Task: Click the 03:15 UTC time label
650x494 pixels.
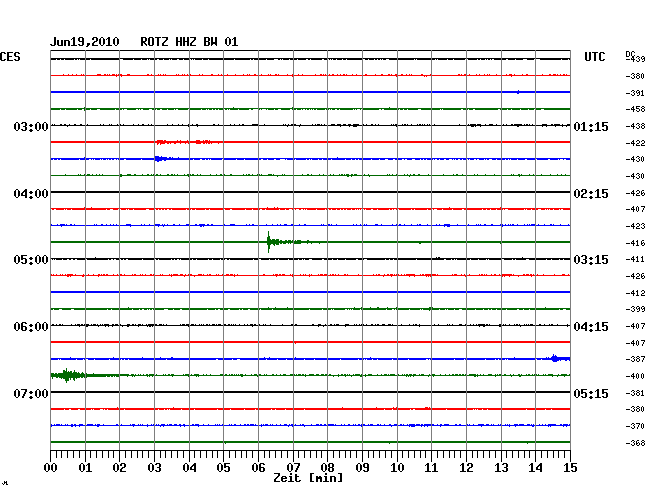Action: 591,260
